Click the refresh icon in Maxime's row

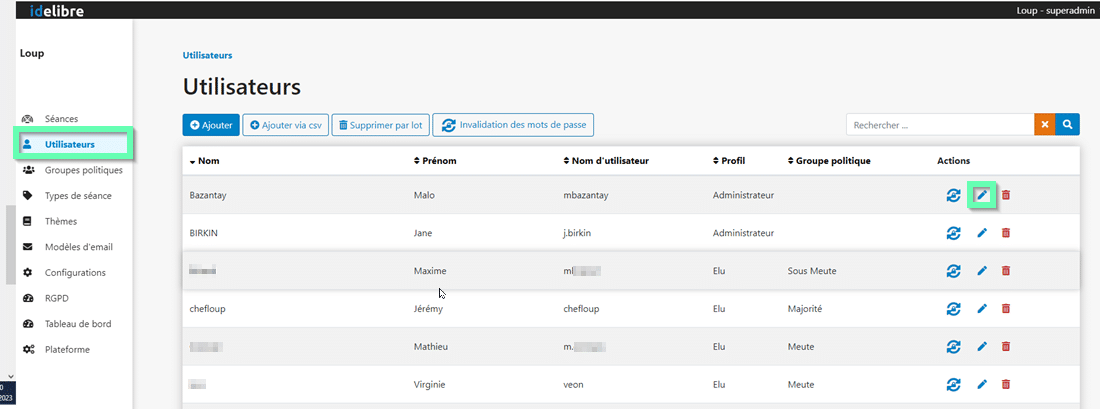(953, 271)
